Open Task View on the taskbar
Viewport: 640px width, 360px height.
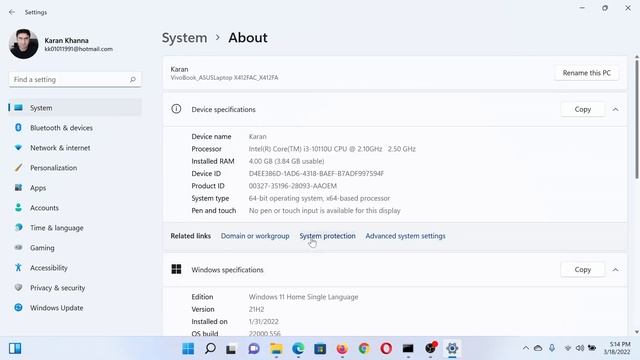(231, 349)
